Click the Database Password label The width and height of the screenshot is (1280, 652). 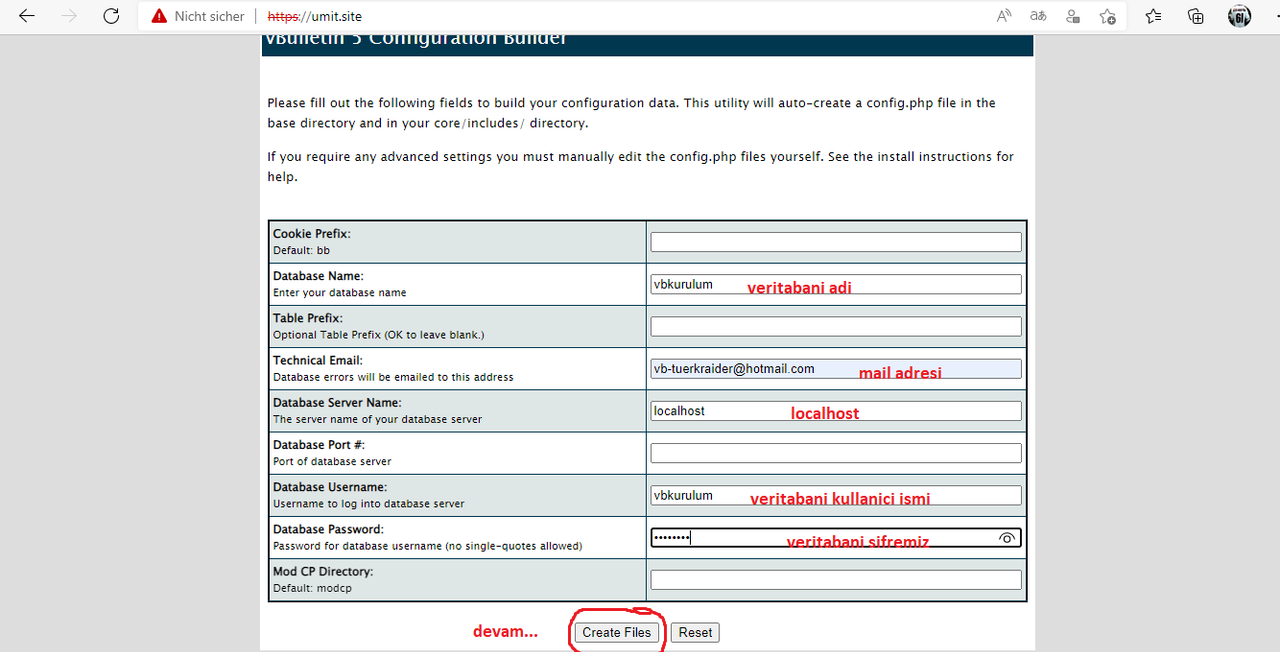click(x=328, y=529)
